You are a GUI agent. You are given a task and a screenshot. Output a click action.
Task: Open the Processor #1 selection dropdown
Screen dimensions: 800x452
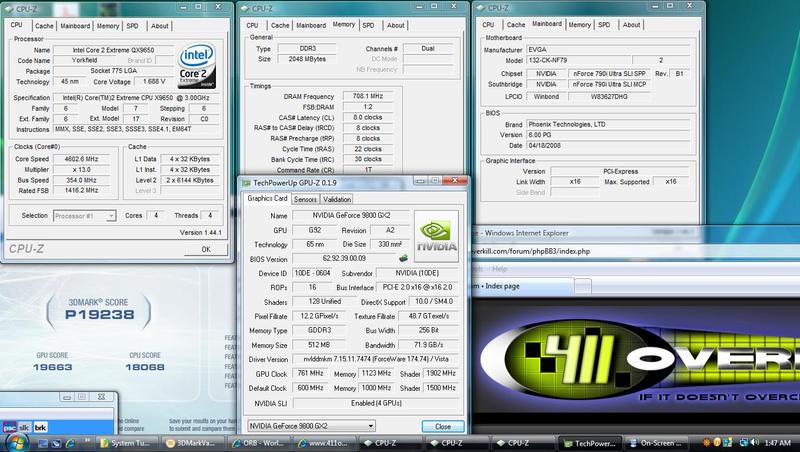(x=84, y=216)
